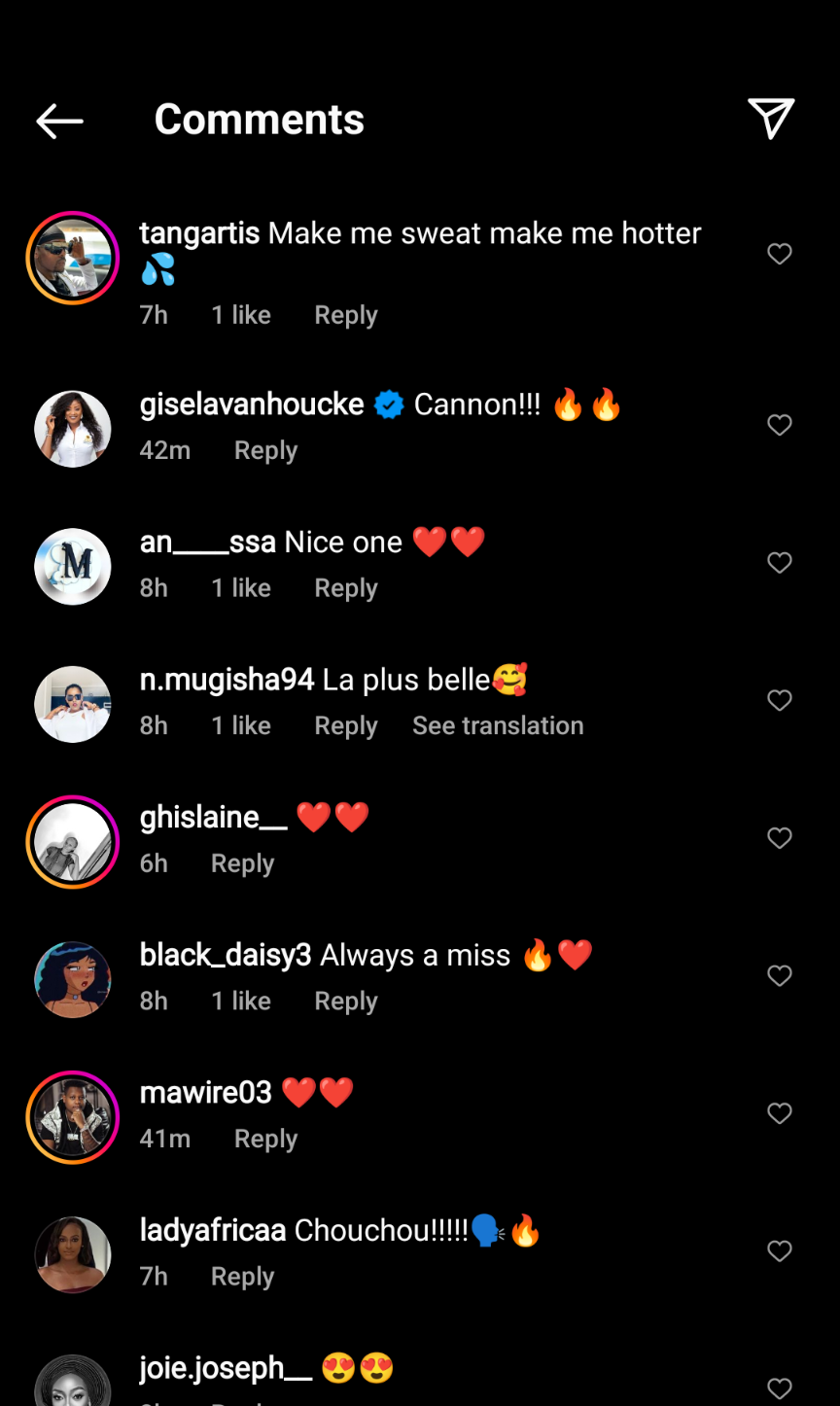
Task: See translation of La plus belle
Action: tap(498, 725)
